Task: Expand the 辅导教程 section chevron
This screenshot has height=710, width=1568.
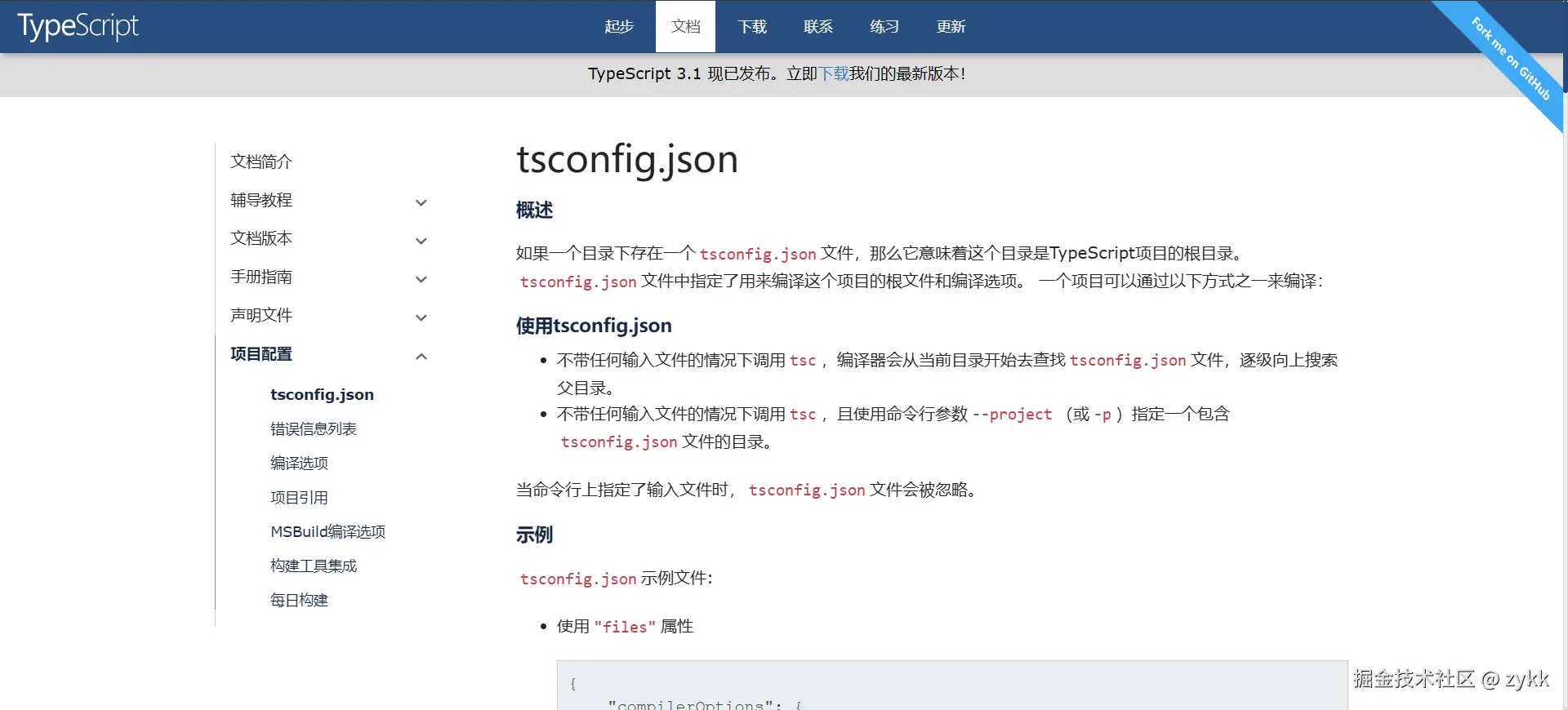Action: coord(421,202)
